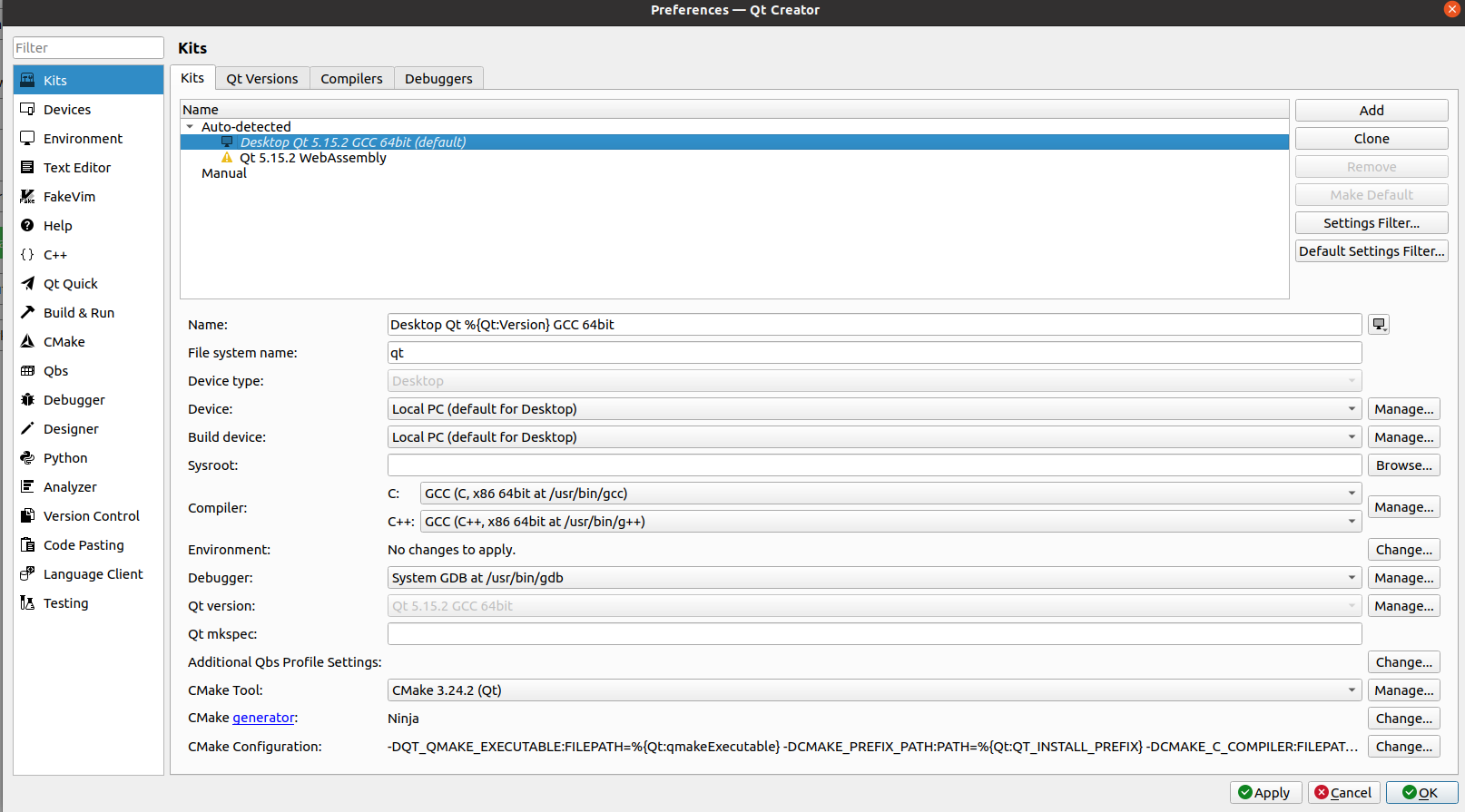Open the CMake Tool dropdown
Viewport: 1465px width, 812px height.
[873, 690]
